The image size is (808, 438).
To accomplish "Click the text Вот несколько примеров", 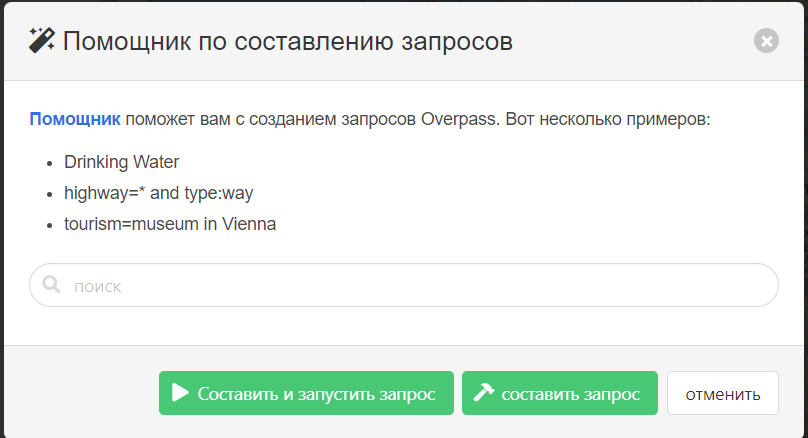I will click(x=608, y=119).
